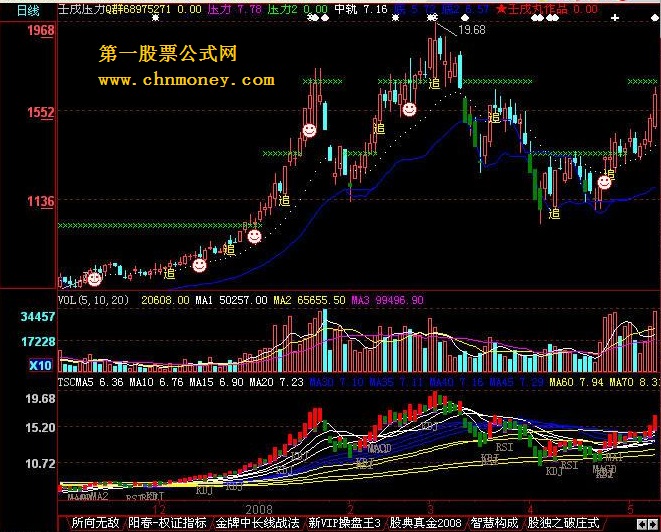Click the TSCMA5 6.36 indicator title
661x532 pixels.
pos(91,383)
